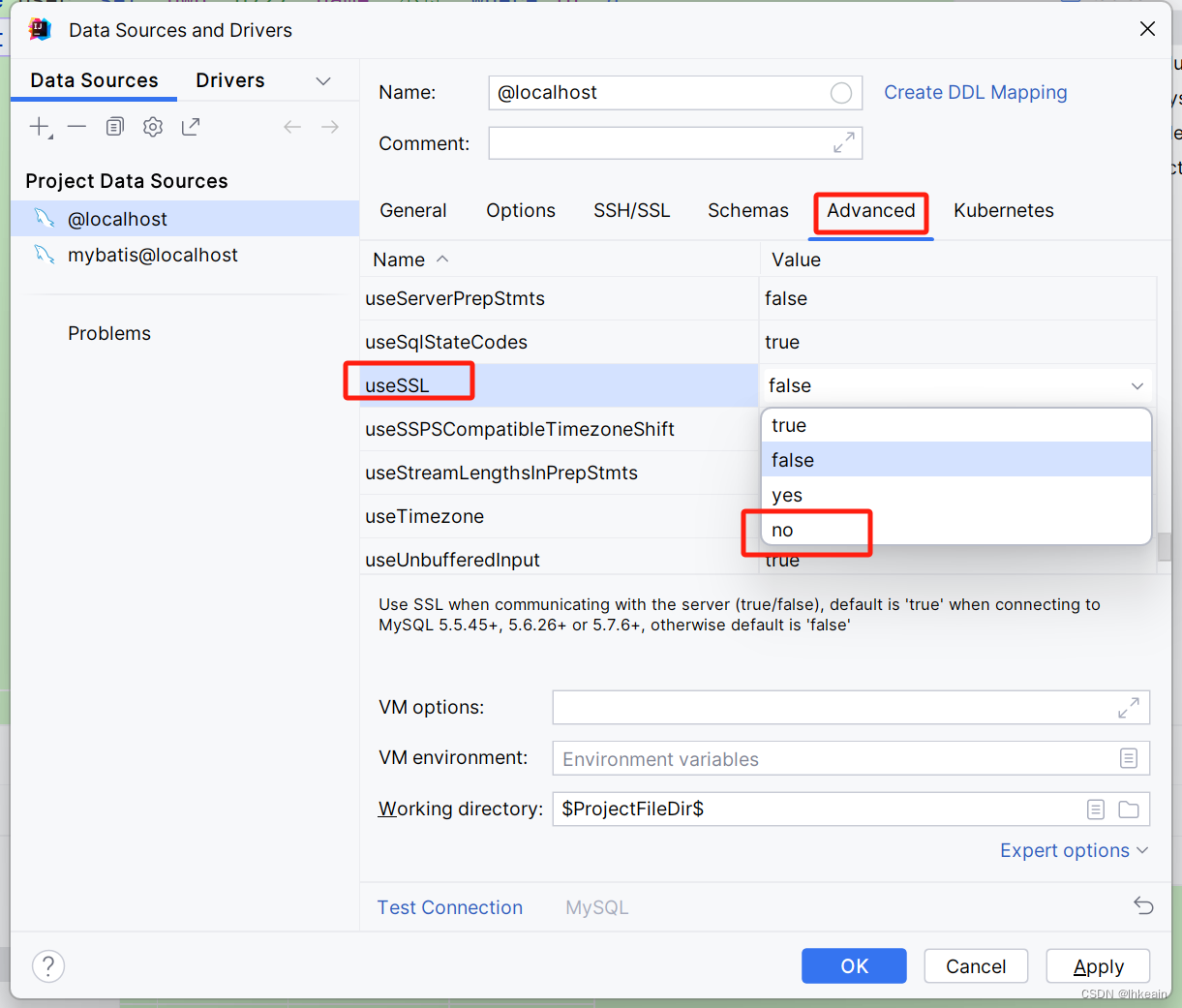The image size is (1182, 1008).
Task: Open the useSSL value dropdown arrow
Action: [1137, 386]
